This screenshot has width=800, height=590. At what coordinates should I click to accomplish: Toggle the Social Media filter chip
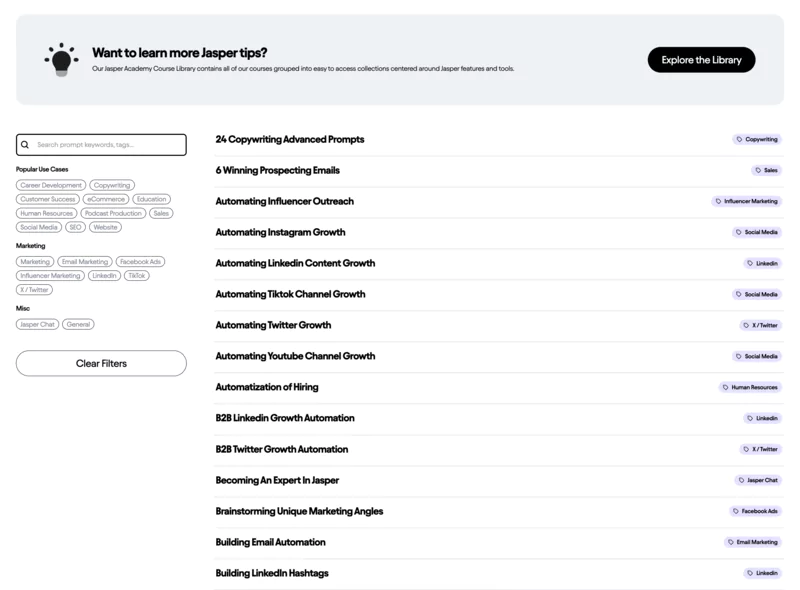tap(39, 227)
